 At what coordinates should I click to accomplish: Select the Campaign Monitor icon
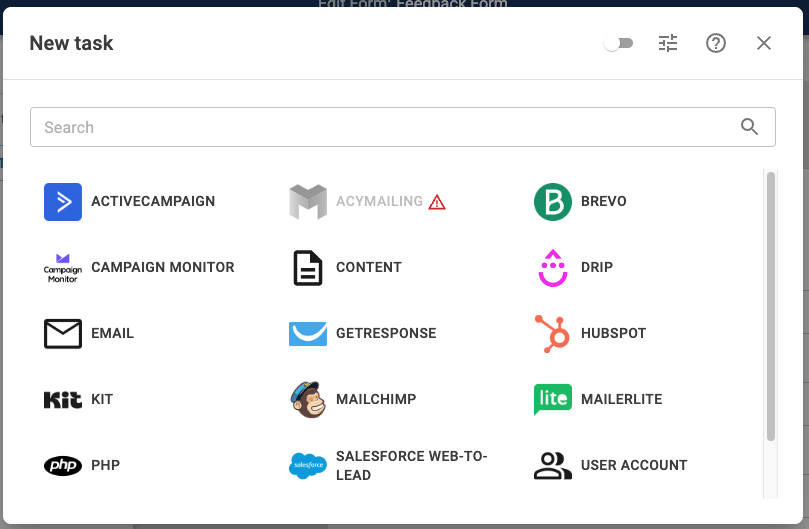[62, 267]
